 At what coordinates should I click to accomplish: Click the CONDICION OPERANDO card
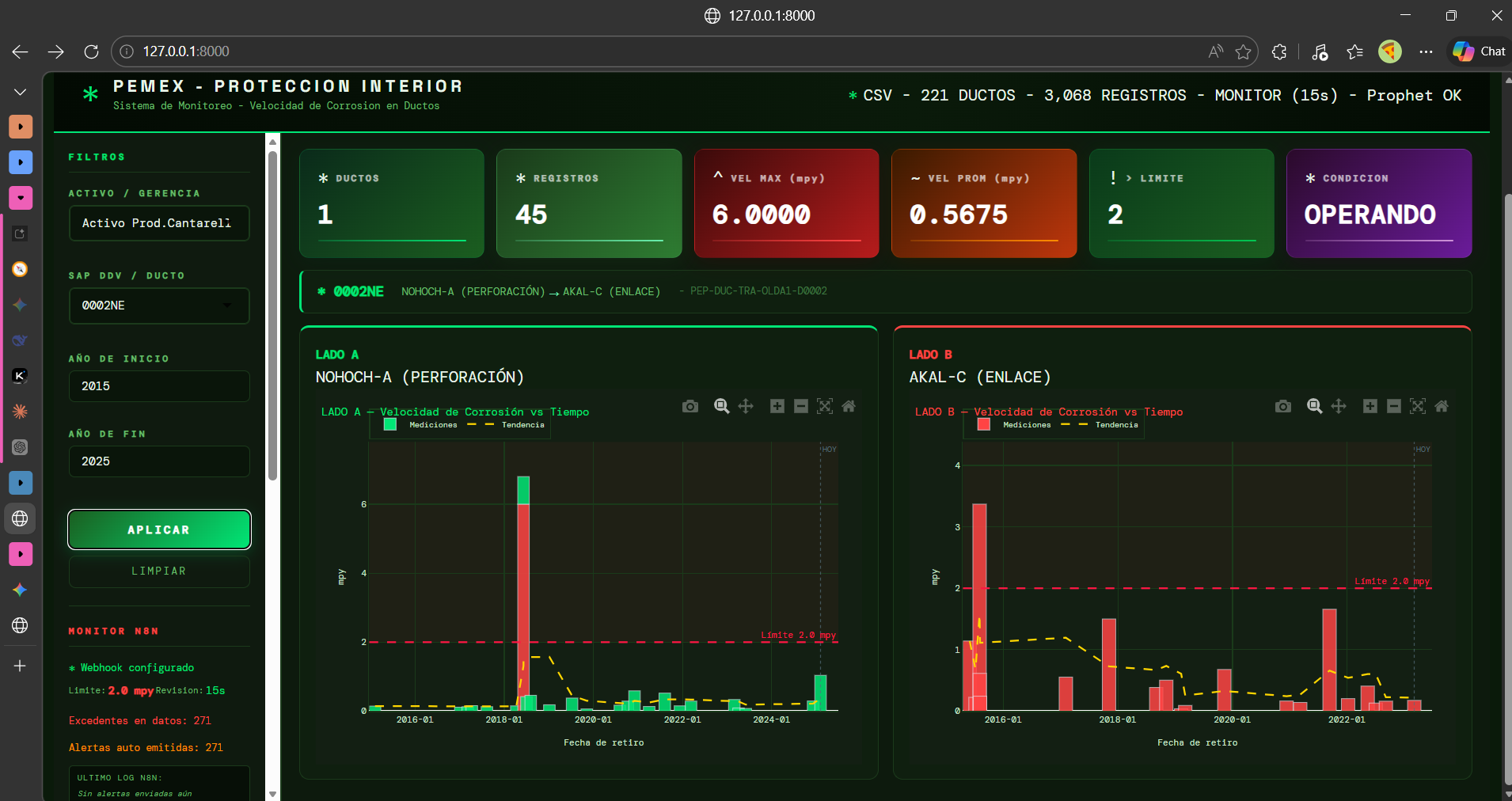[1379, 203]
